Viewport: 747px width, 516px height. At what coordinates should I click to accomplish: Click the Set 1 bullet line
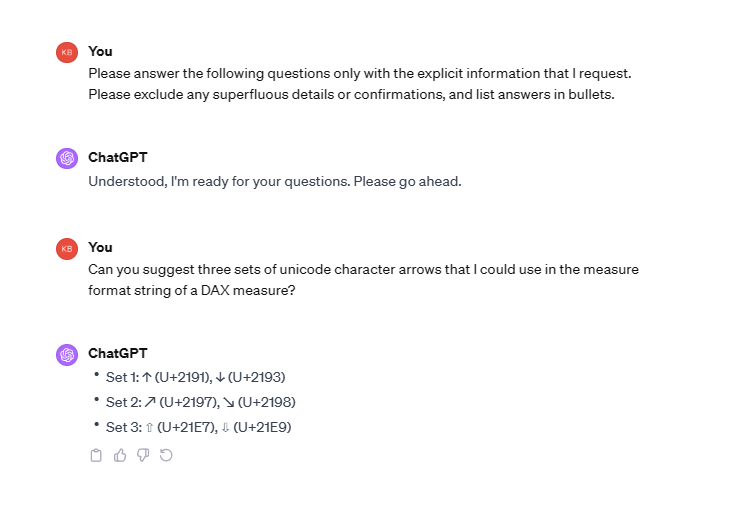coord(195,377)
